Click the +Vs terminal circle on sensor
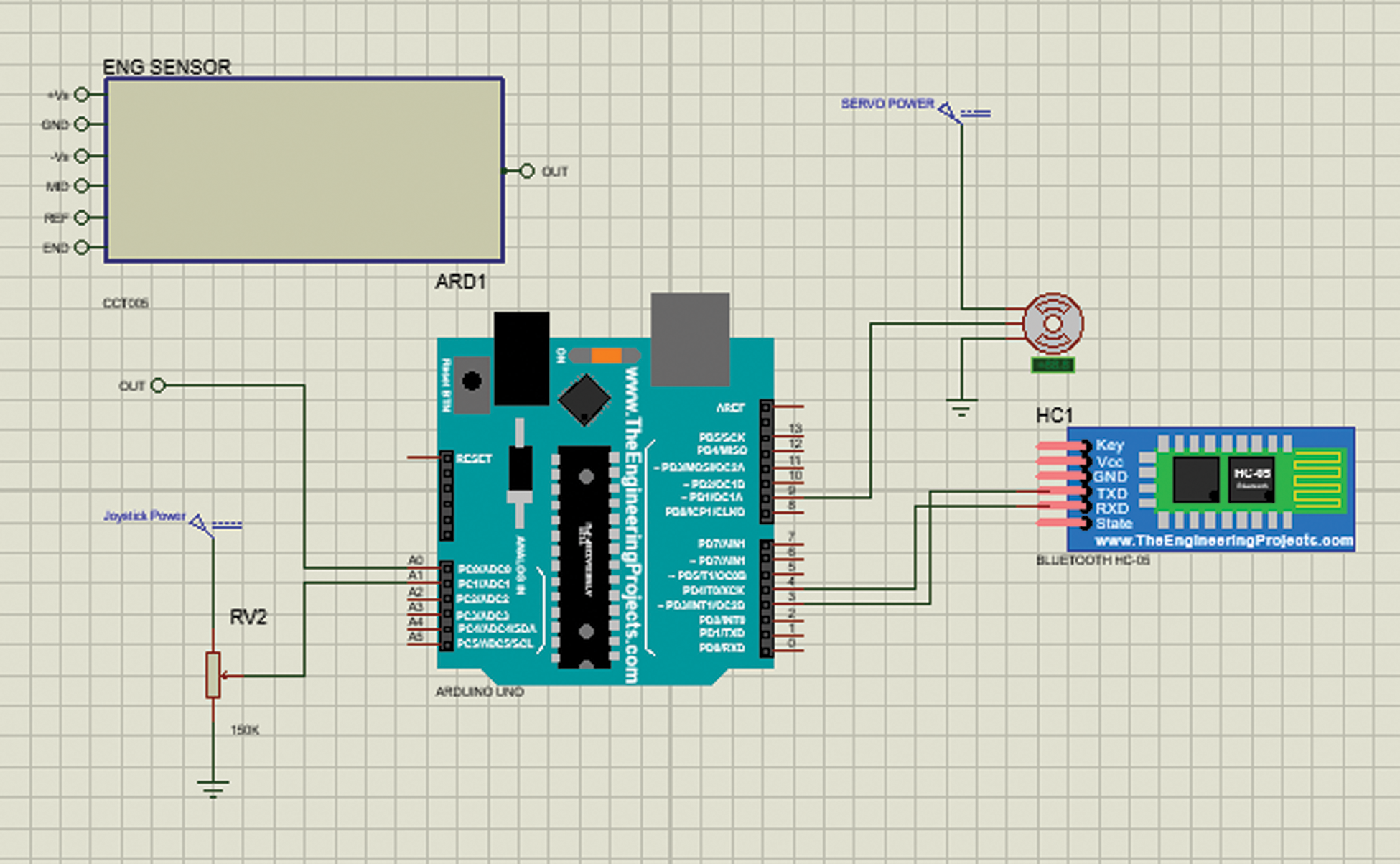Image resolution: width=1400 pixels, height=864 pixels. point(82,94)
